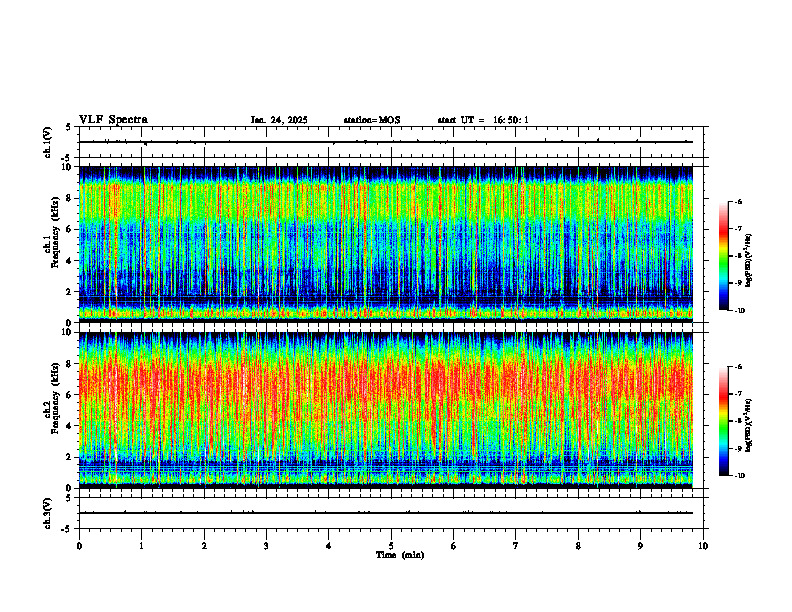Click the "-6" tick on ch.2 colorbar
Viewport: 792px width, 612px height.
click(x=738, y=367)
